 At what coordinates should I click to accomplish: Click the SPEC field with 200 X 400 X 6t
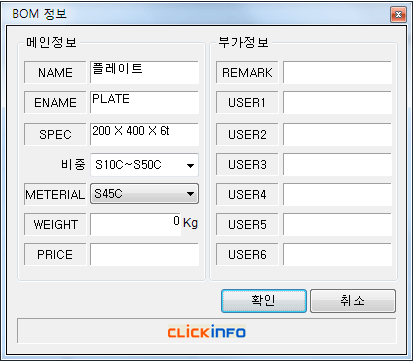point(144,134)
